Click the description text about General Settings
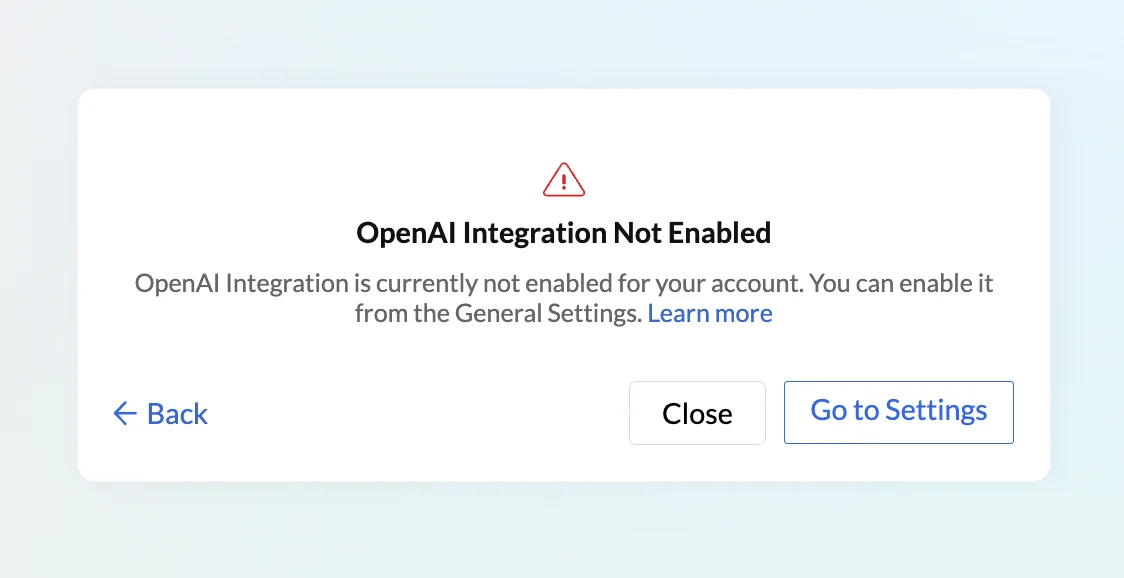 pos(563,298)
